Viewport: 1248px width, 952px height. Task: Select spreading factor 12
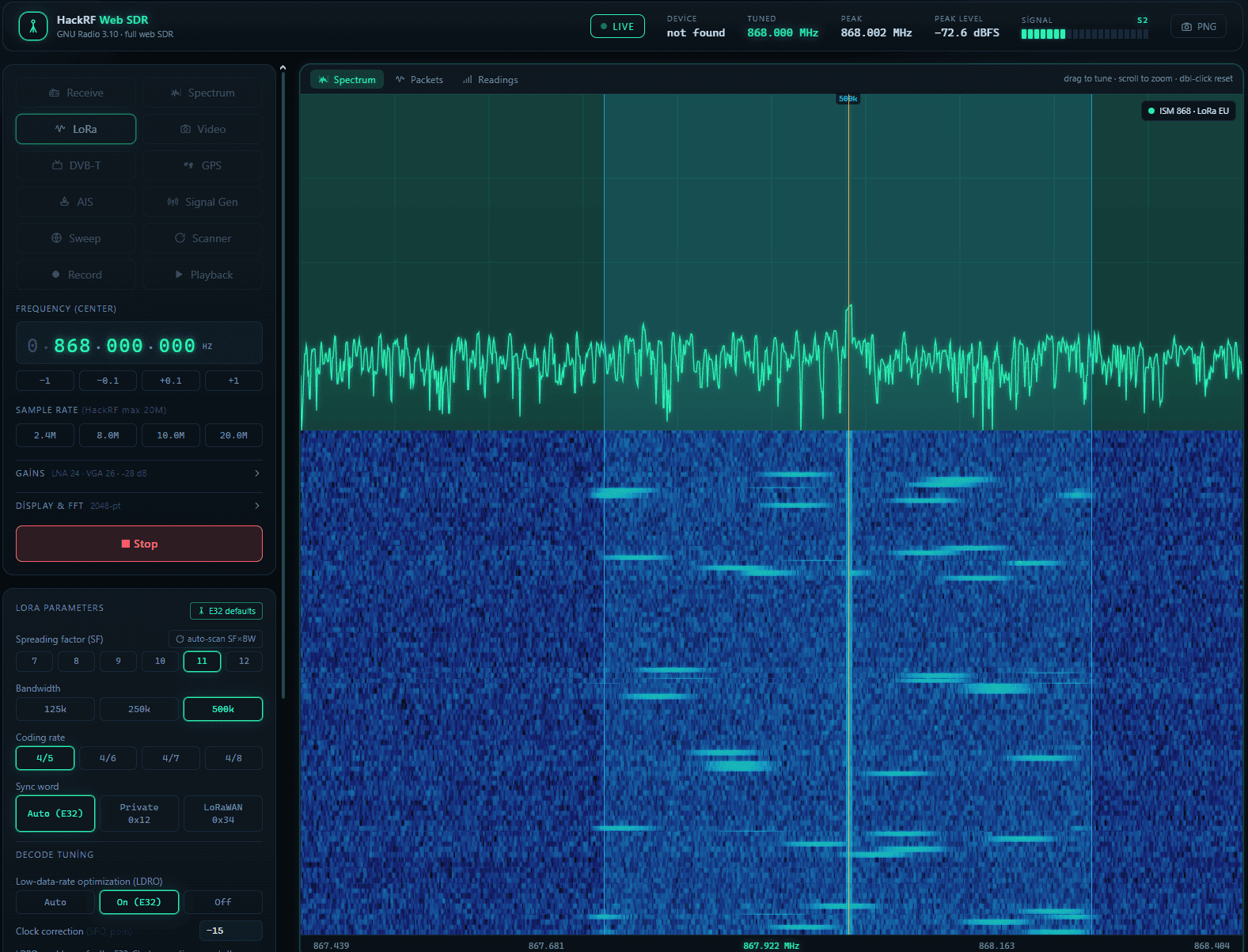pyautogui.click(x=244, y=661)
